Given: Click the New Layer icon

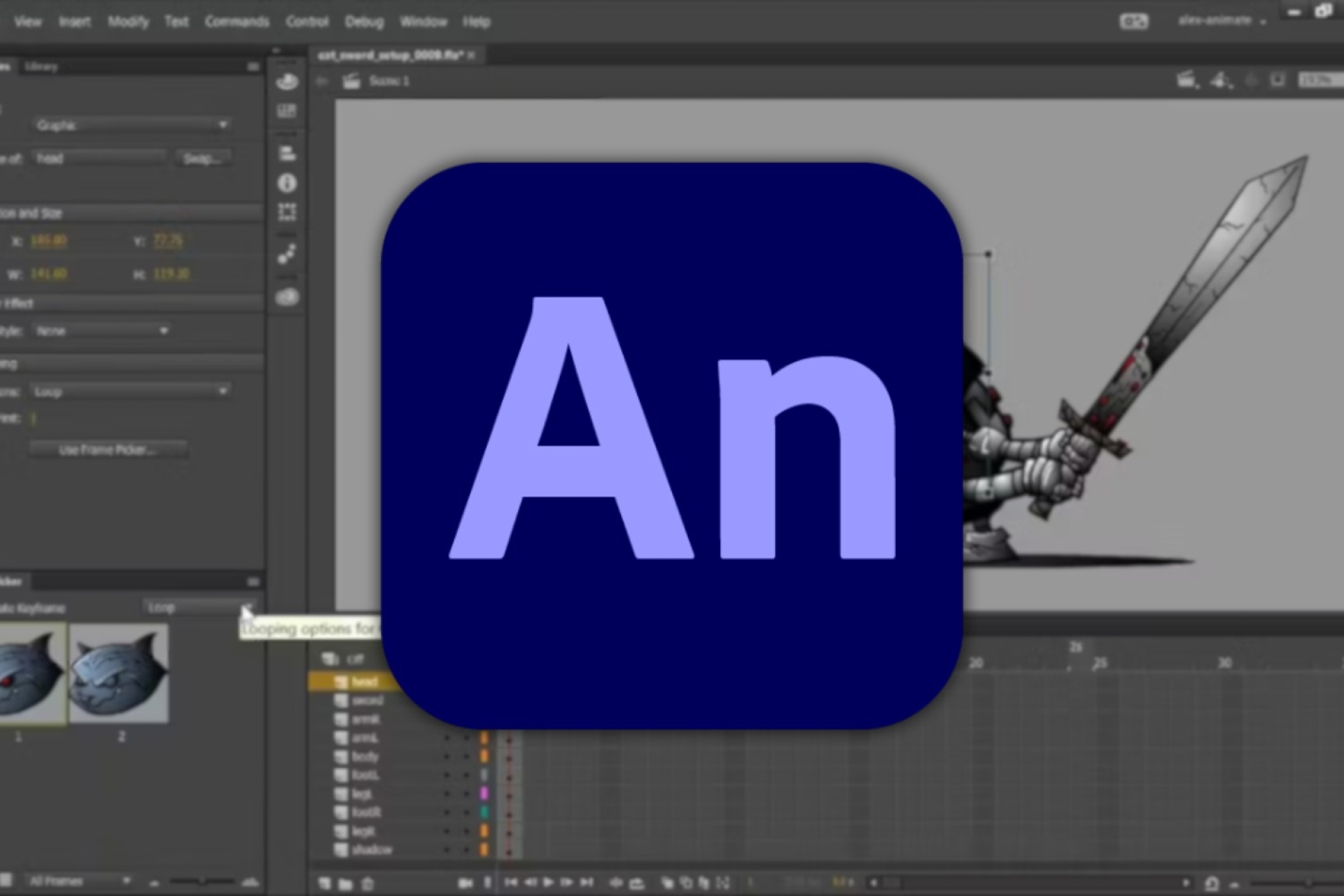Looking at the screenshot, I should 325,883.
